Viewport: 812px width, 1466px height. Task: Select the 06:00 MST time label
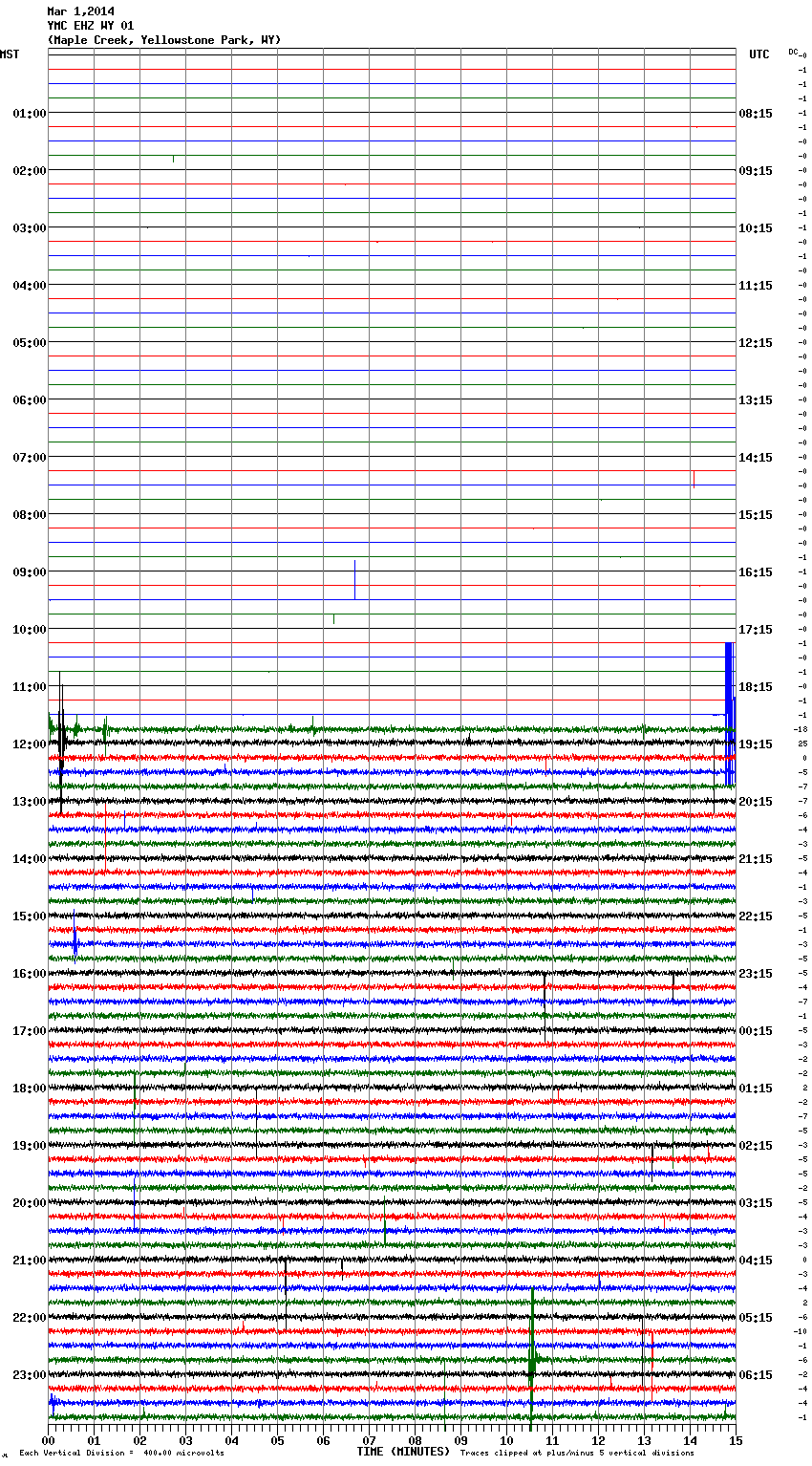click(30, 400)
